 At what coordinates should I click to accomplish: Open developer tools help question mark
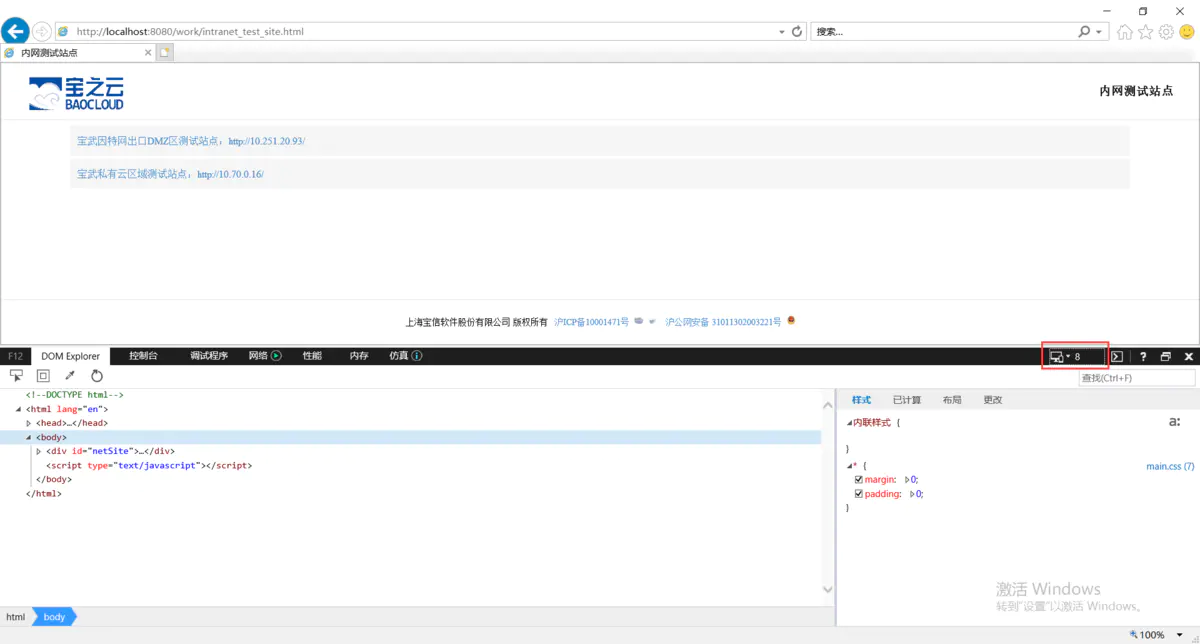pyautogui.click(x=1143, y=357)
